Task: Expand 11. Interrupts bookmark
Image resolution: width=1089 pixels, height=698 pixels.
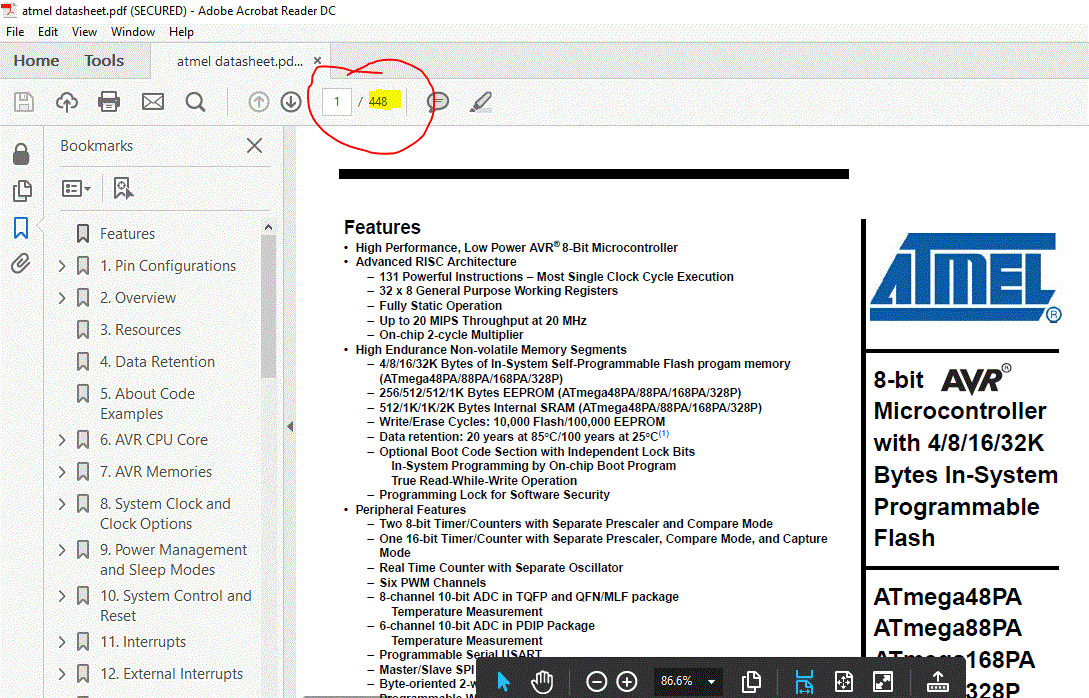Action: click(62, 642)
